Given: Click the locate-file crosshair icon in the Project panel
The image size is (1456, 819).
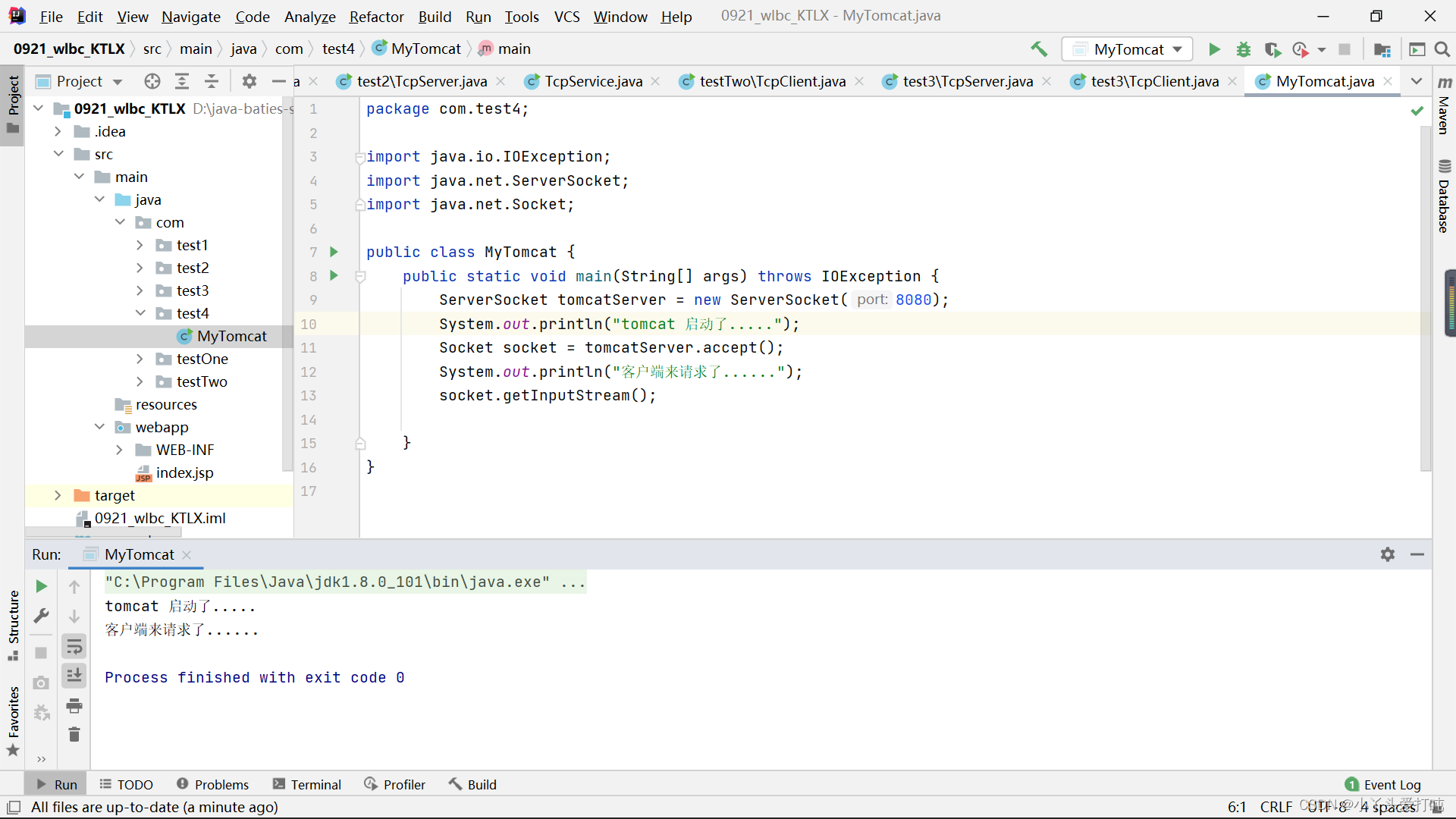Looking at the screenshot, I should (152, 81).
